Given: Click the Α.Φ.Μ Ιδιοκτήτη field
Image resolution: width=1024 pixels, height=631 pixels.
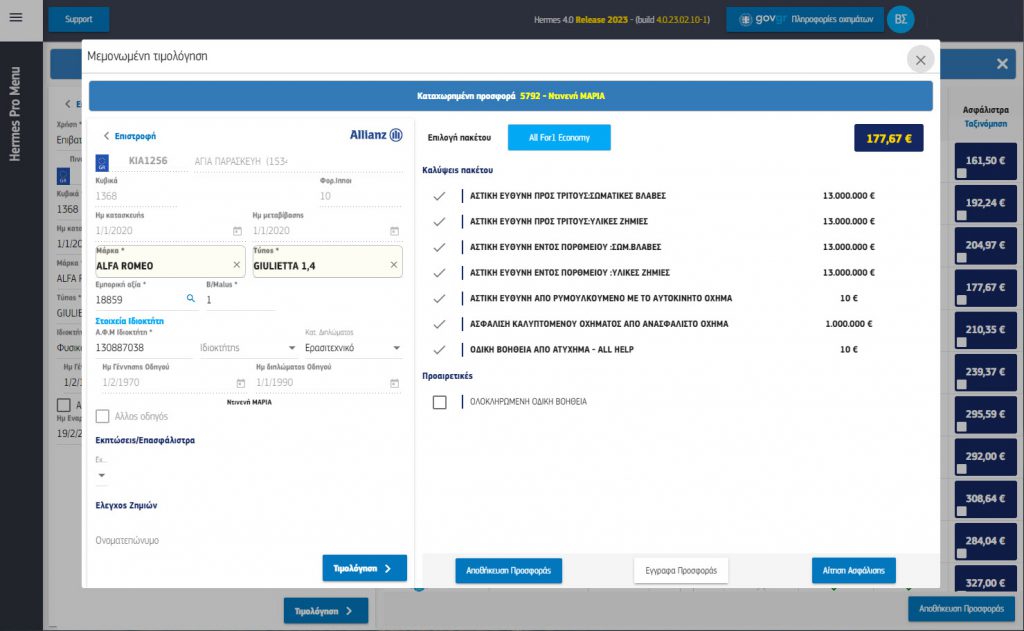Looking at the screenshot, I should coord(144,348).
